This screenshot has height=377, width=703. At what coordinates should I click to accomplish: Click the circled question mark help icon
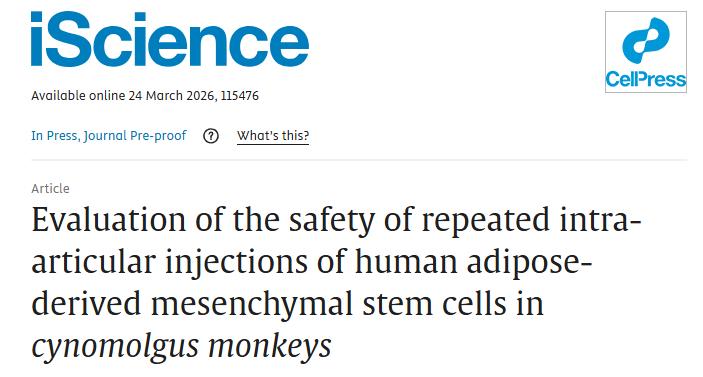[x=211, y=136]
